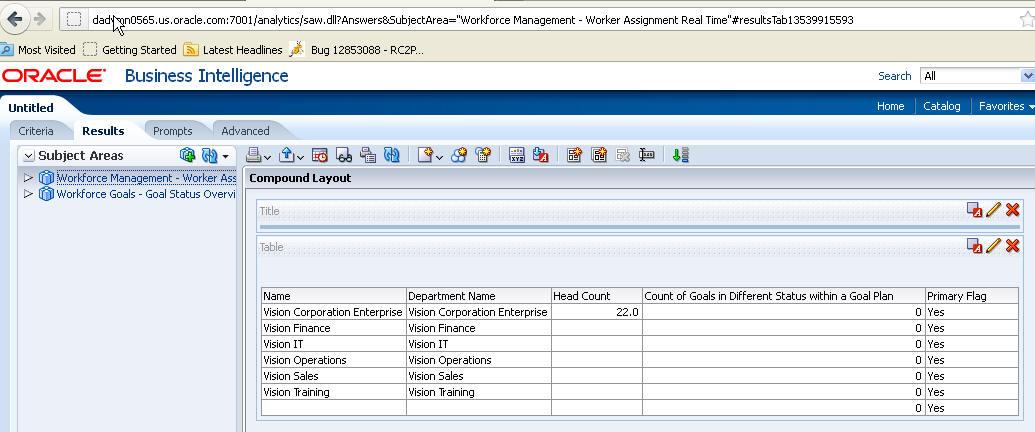The width and height of the screenshot is (1035, 432).
Task: Click the Add/Remove Subject Areas icon
Action: tap(187, 155)
